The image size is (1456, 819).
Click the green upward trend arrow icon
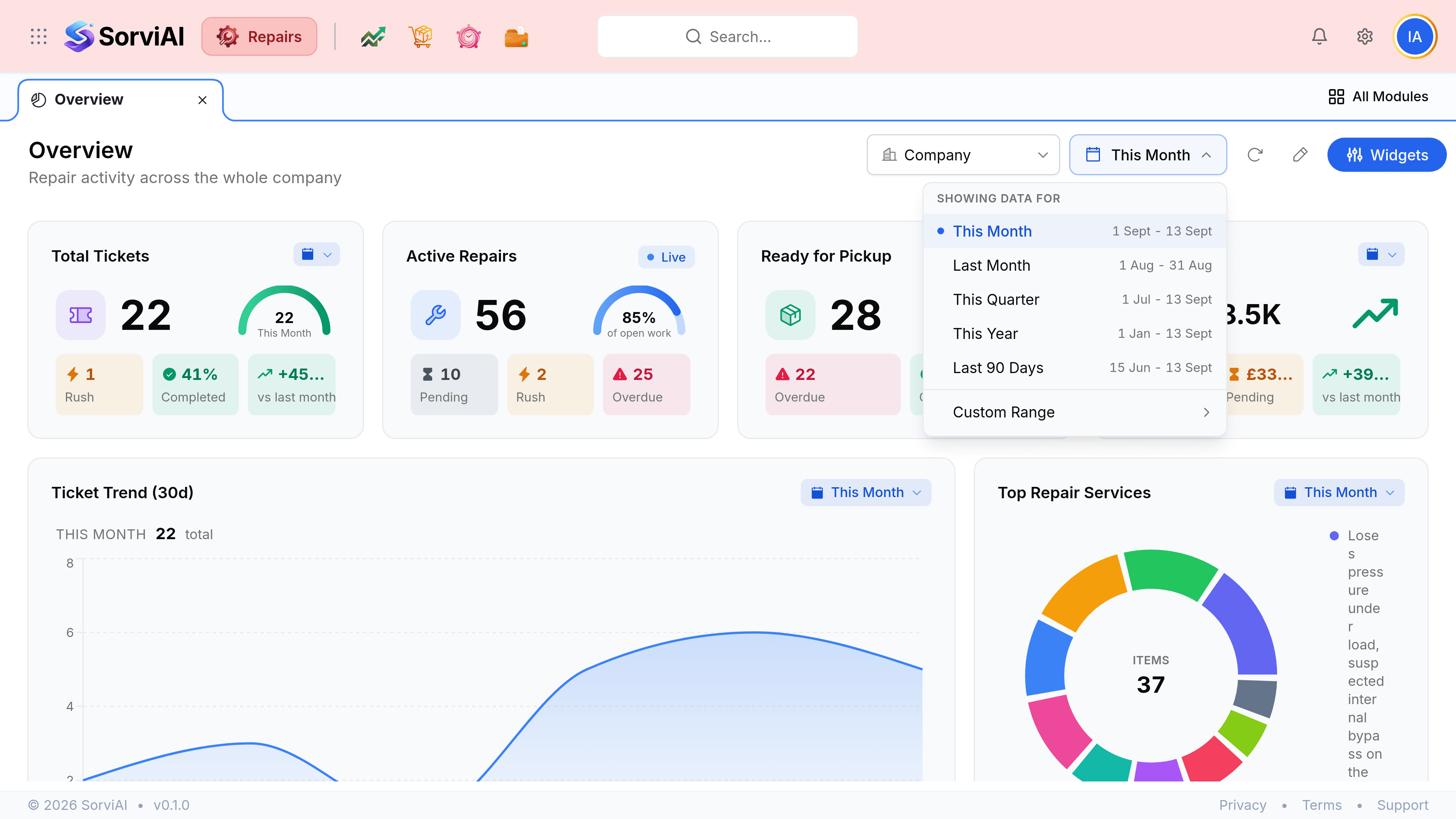1375,313
